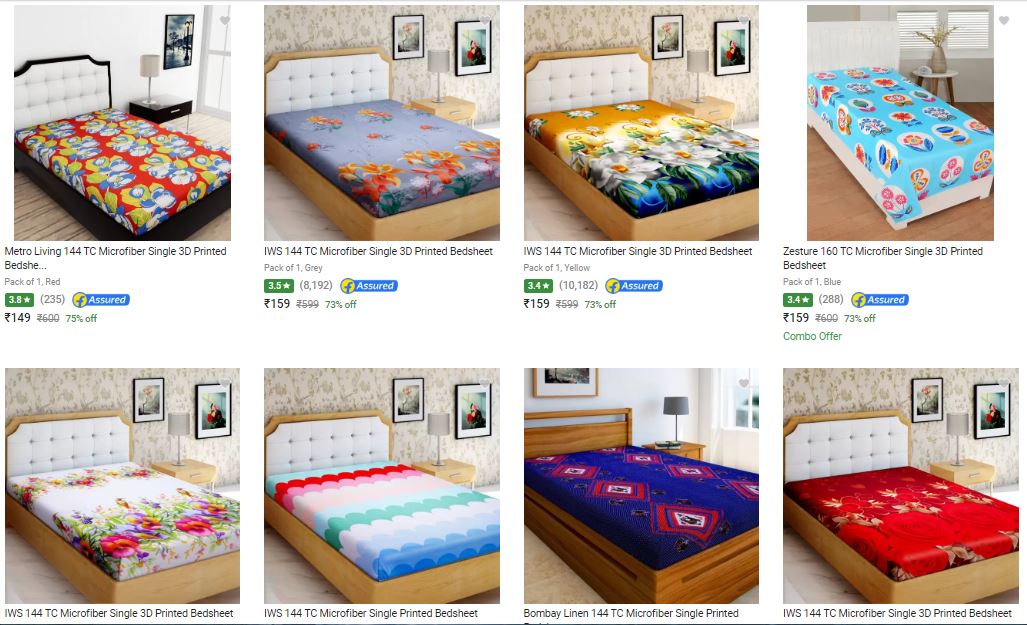This screenshot has height=625, width=1027.
Task: Add the blue Zesture bedsheet to wishlist
Action: pos(1004,21)
